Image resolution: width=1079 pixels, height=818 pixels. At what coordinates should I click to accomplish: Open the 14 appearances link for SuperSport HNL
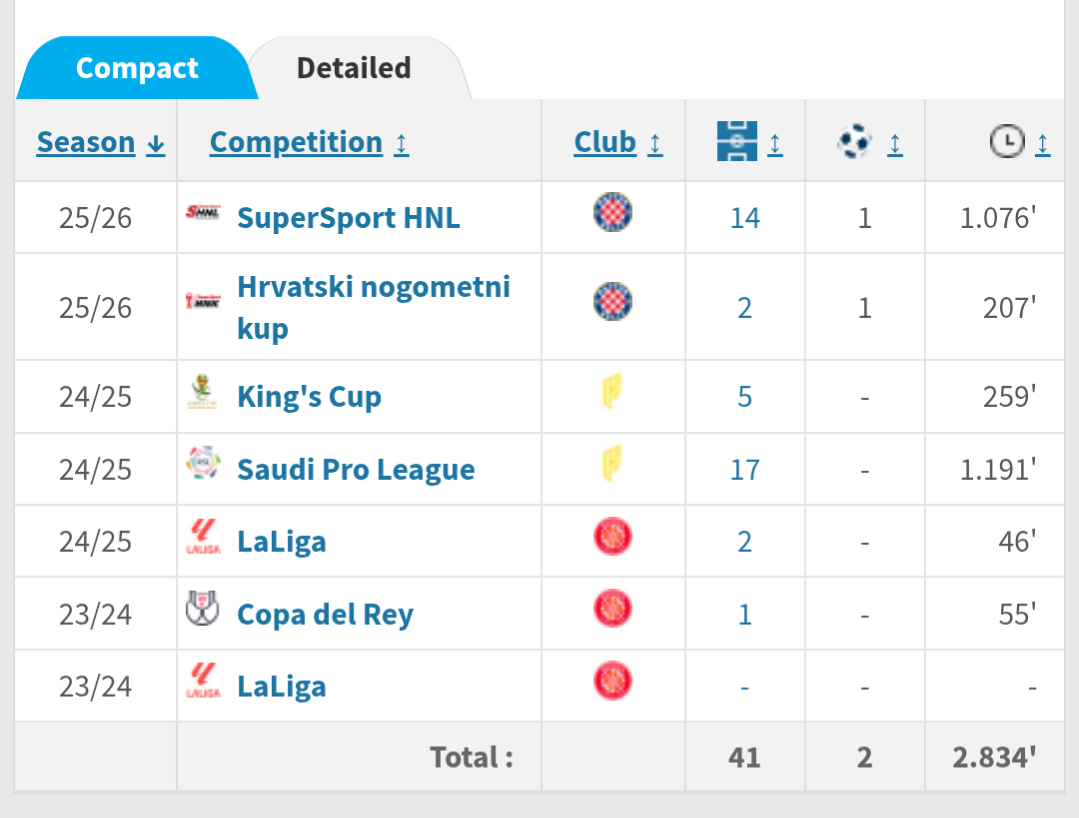pyautogui.click(x=745, y=218)
